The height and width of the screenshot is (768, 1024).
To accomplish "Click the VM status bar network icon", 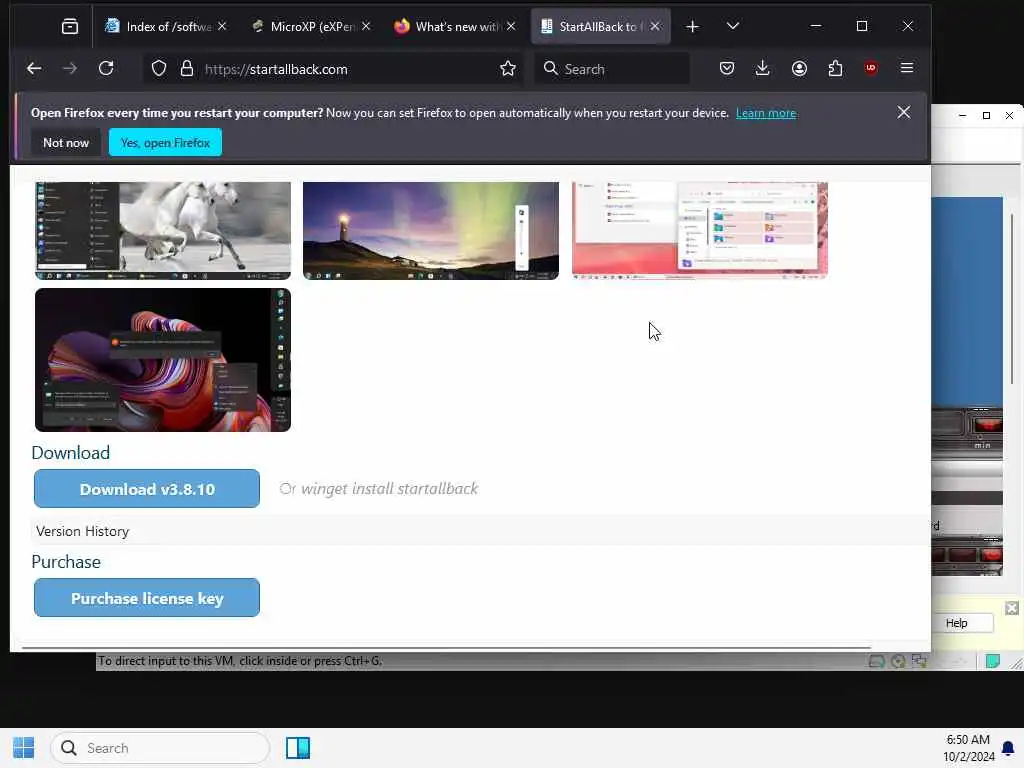I will click(920, 661).
